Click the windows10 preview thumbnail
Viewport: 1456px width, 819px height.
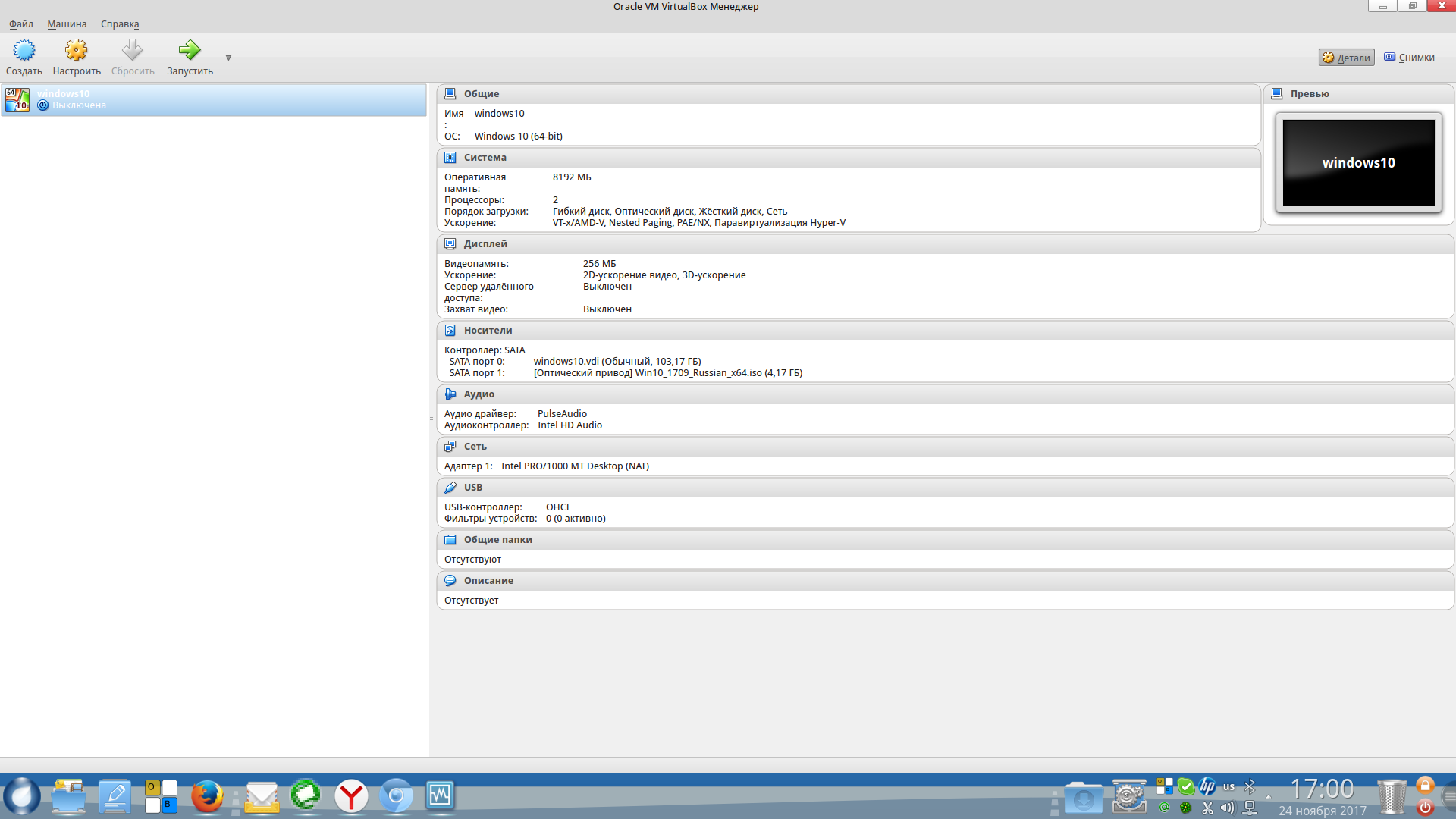[x=1358, y=162]
